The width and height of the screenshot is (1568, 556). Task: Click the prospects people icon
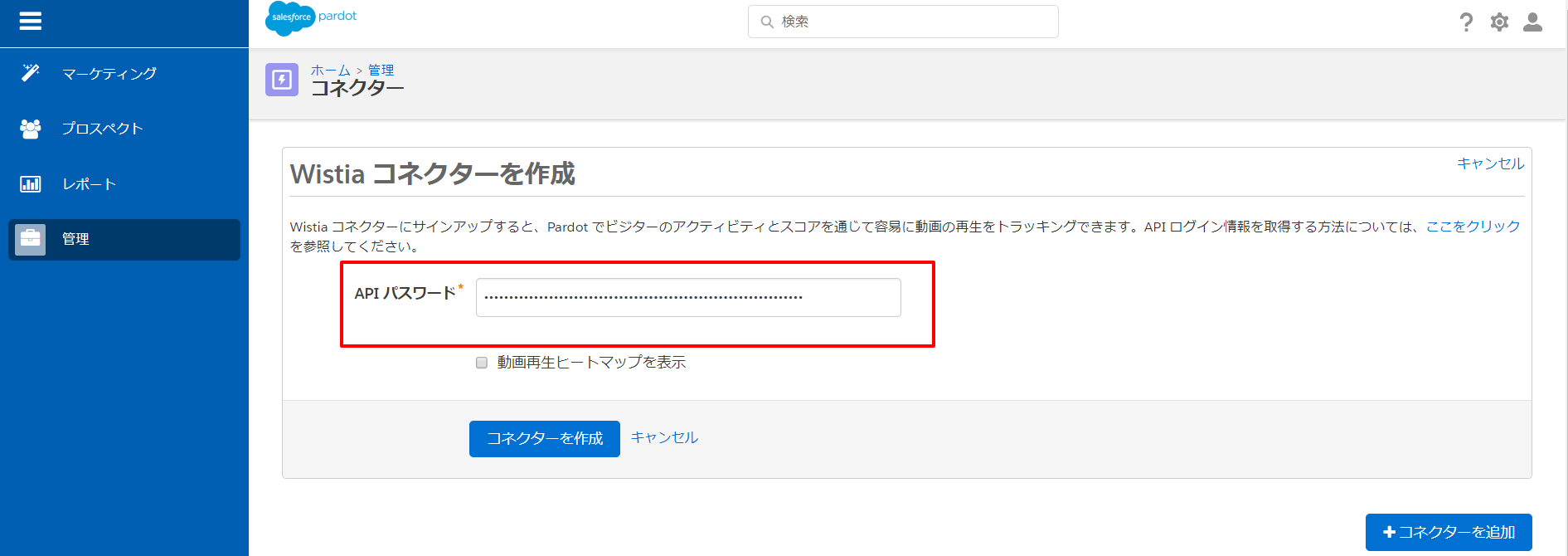31,129
